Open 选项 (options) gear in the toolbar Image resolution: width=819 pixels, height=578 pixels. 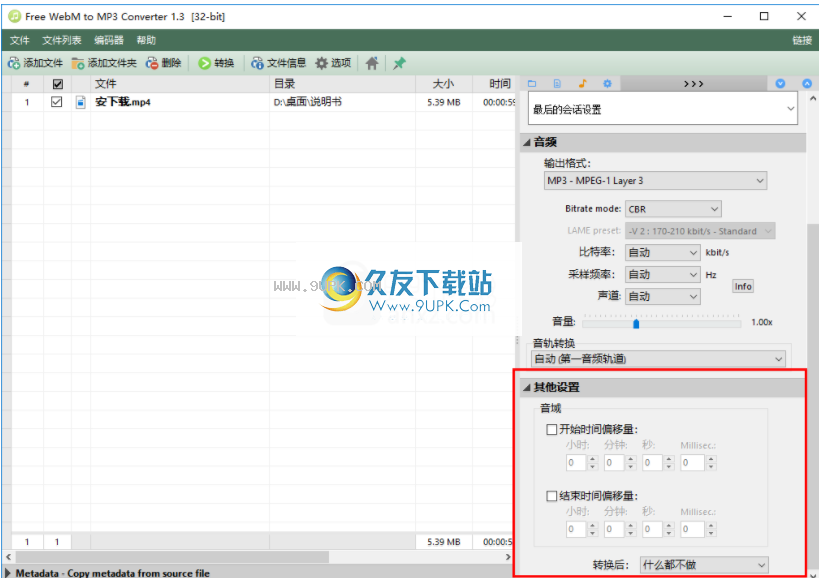[x=333, y=63]
